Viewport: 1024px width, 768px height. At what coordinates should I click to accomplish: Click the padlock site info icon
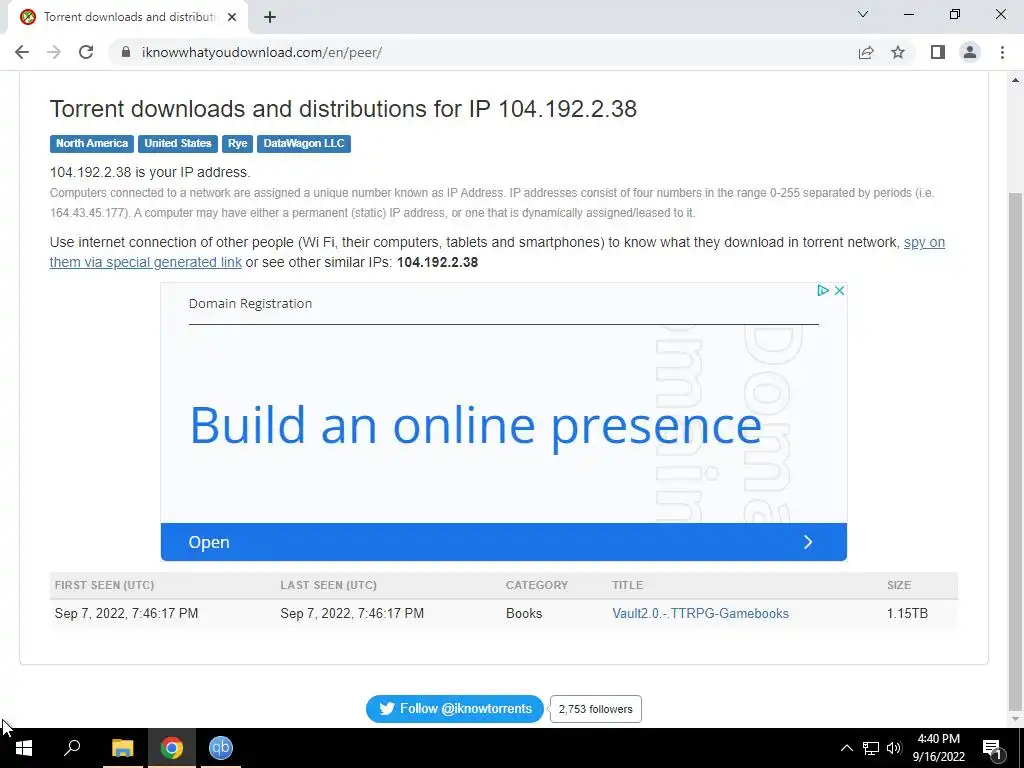tap(126, 52)
